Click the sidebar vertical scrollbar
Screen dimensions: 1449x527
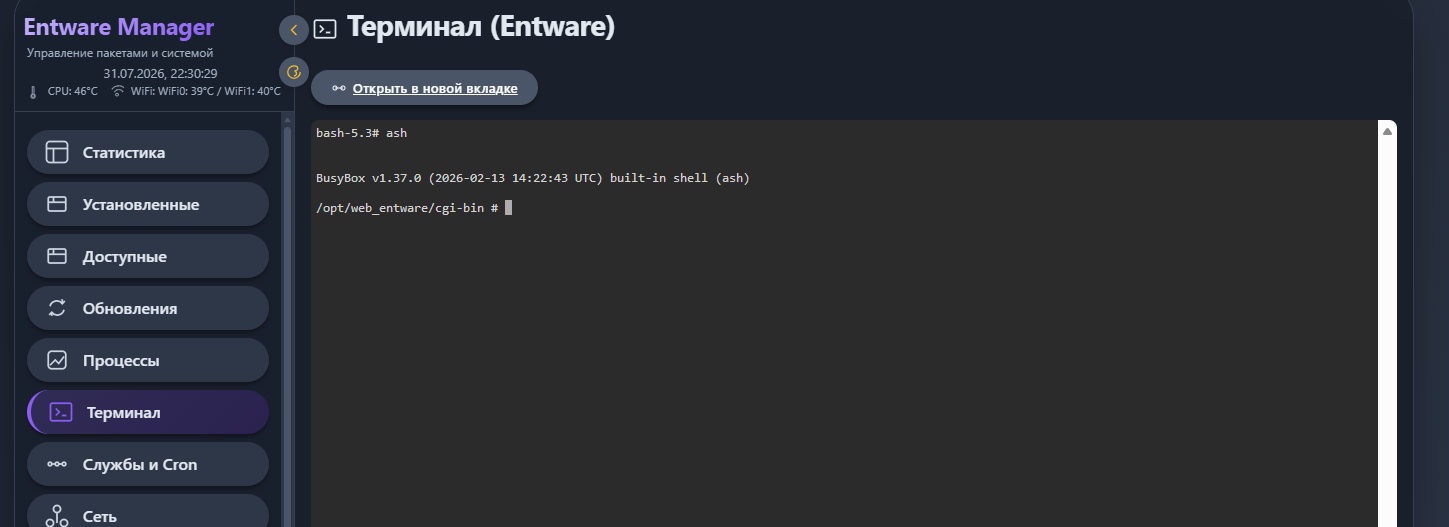tap(288, 320)
